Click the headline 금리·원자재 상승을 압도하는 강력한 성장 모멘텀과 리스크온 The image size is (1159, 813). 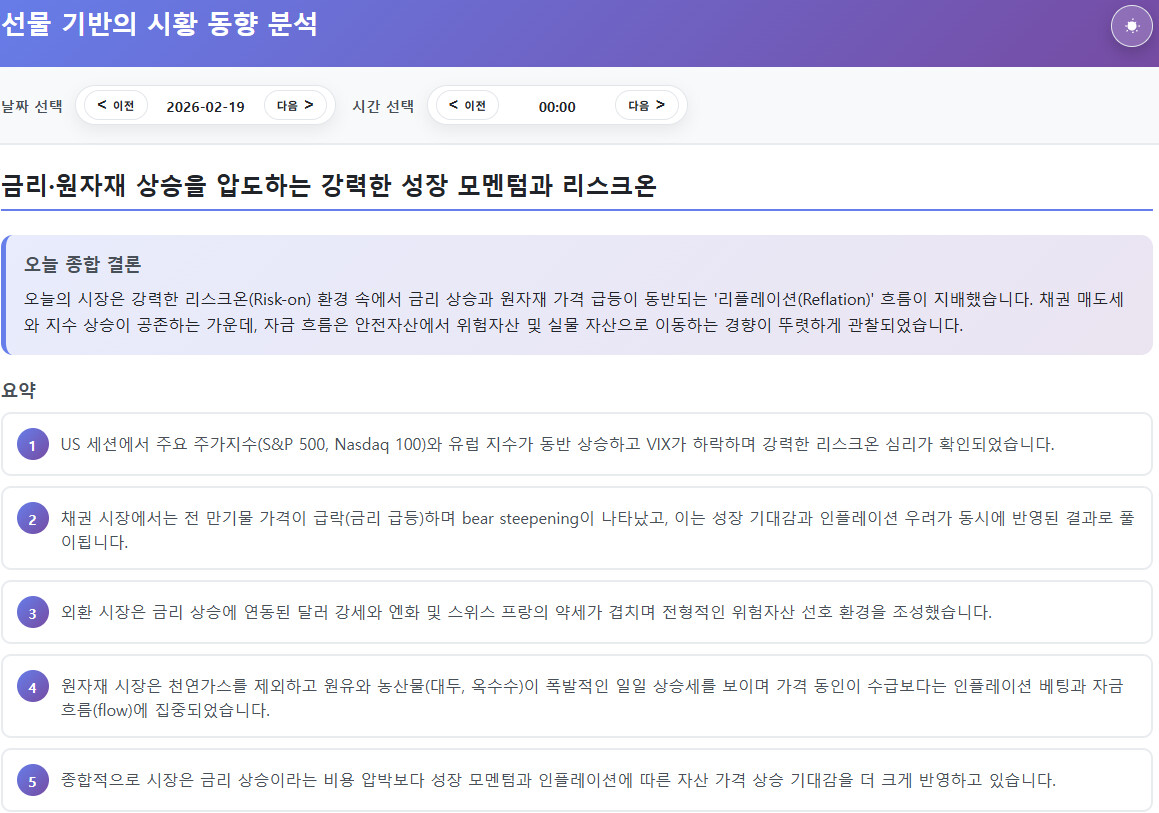[x=329, y=185]
